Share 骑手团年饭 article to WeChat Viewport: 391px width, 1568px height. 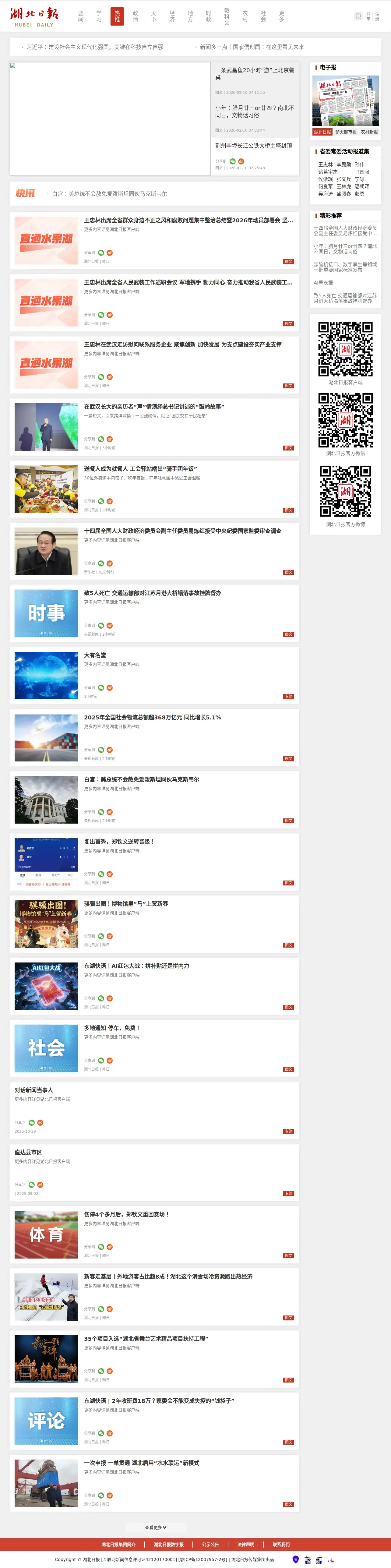coord(101,501)
